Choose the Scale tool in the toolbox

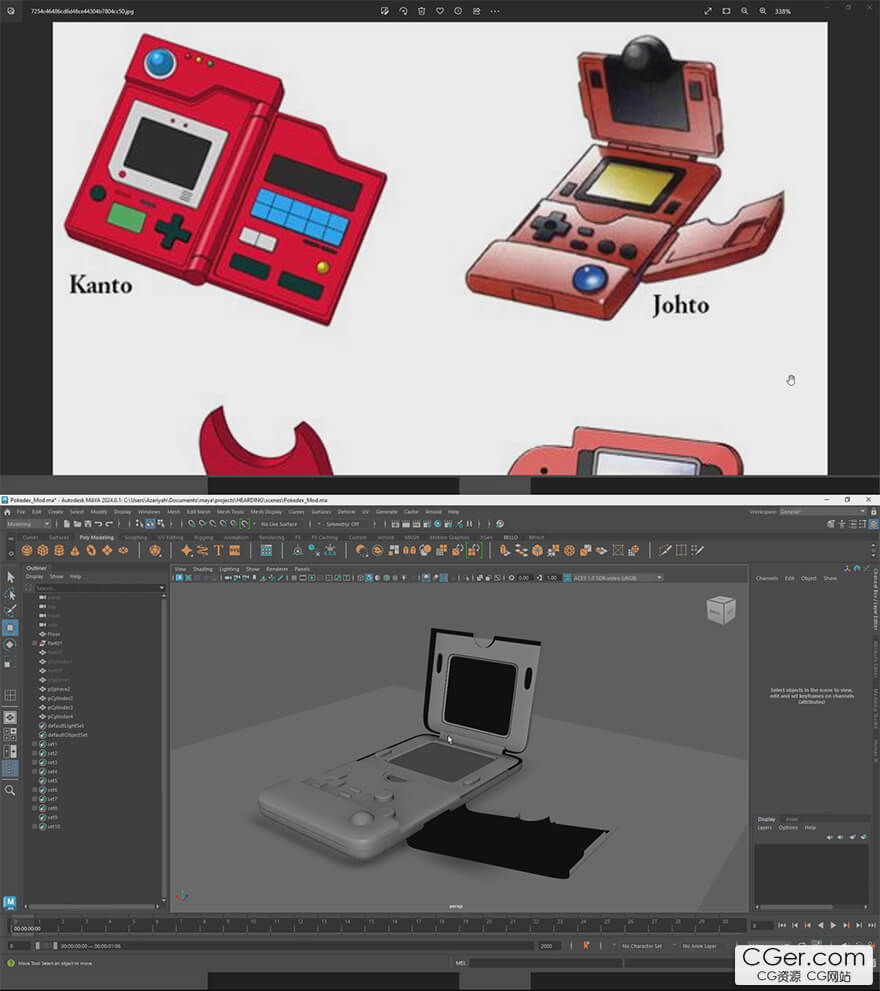(10, 662)
